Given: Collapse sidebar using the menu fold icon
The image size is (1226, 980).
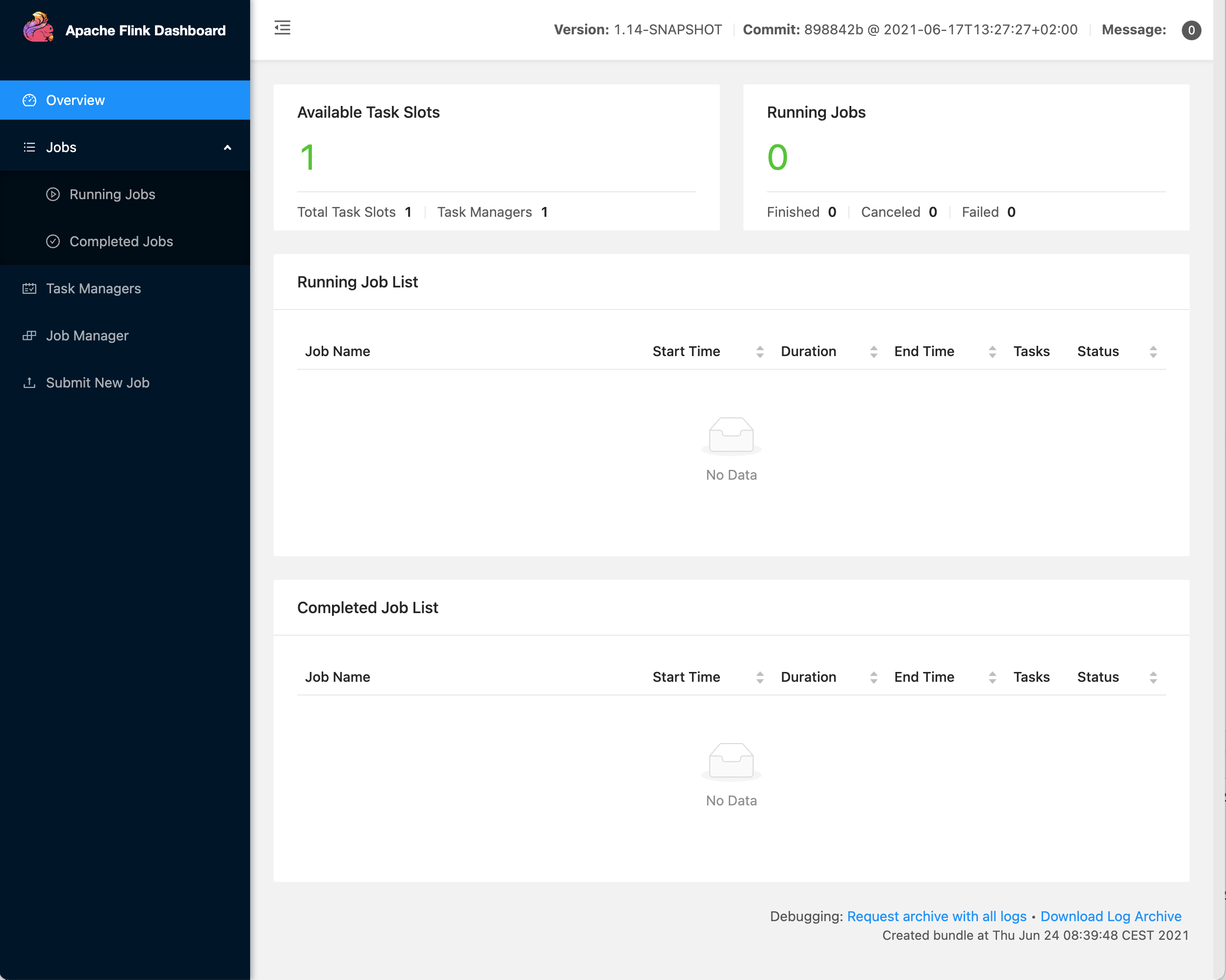Looking at the screenshot, I should (x=282, y=28).
